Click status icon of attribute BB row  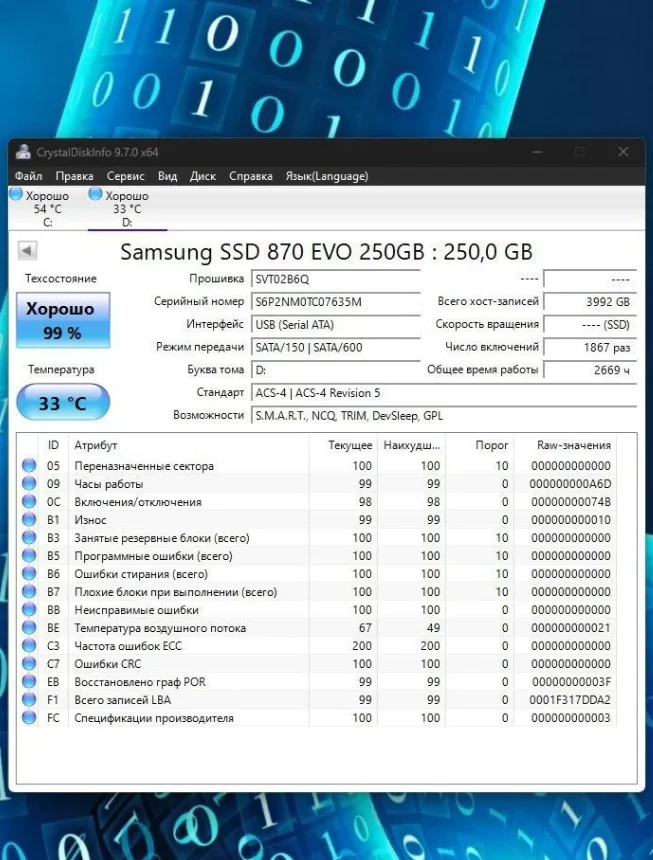point(29,610)
